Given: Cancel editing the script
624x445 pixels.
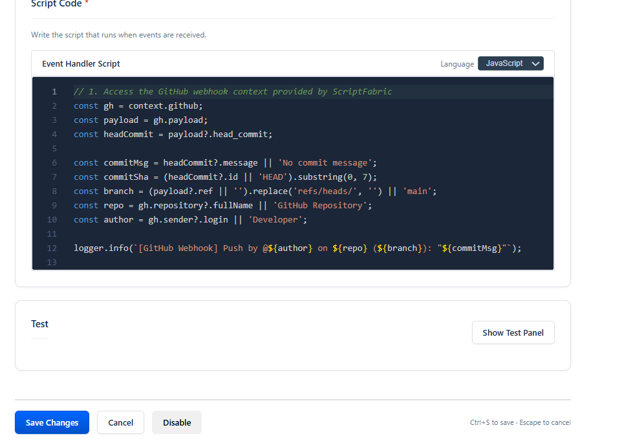Looking at the screenshot, I should pyautogui.click(x=121, y=422).
